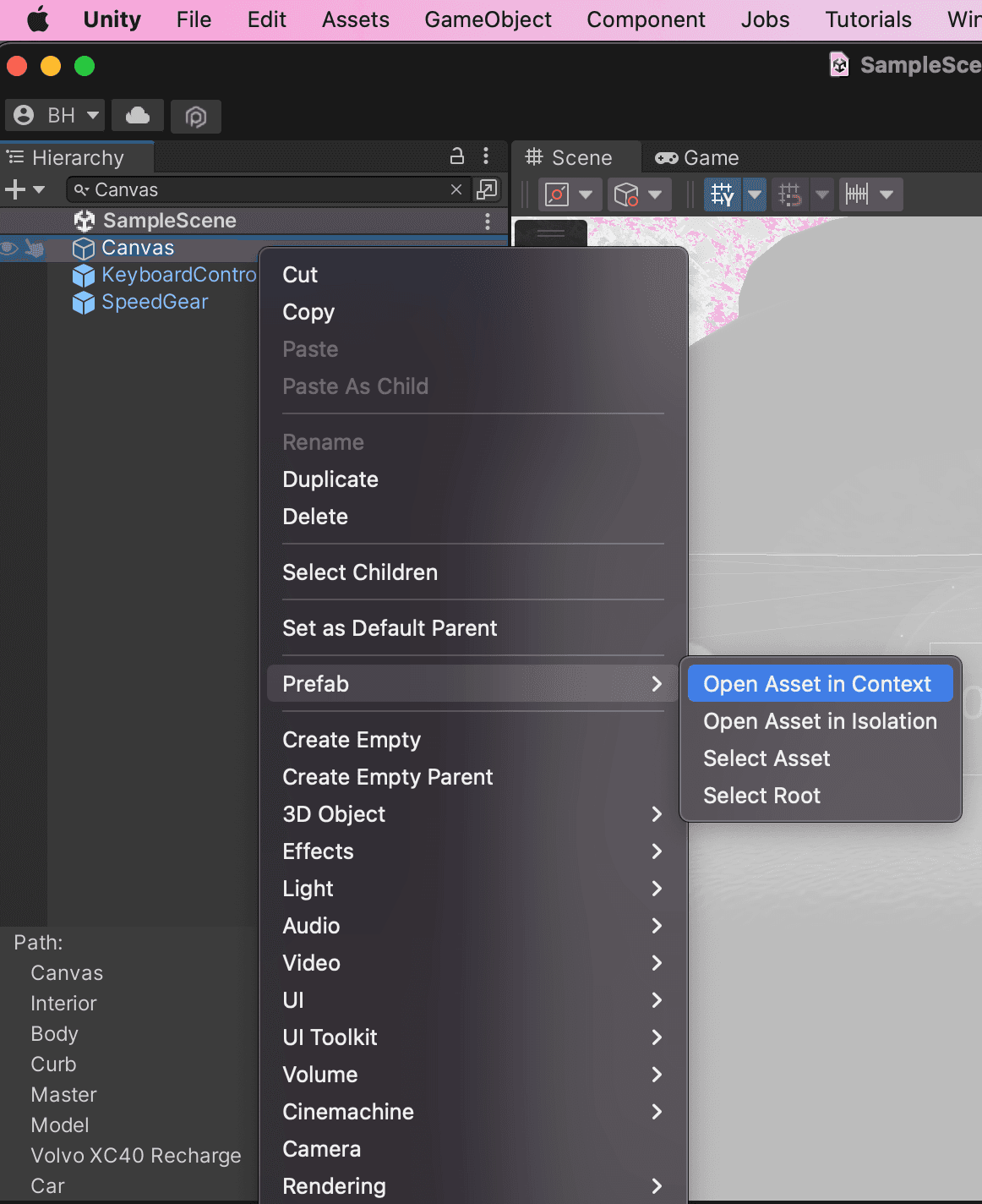Open the increment snapping dropdown arrow
This screenshot has height=1204, width=982.
(887, 194)
